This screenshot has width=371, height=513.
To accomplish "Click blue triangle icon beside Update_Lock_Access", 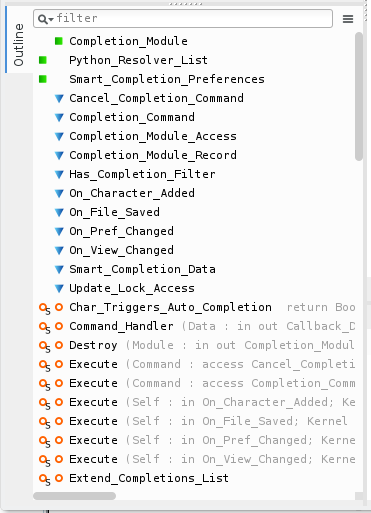I will pyautogui.click(x=59, y=288).
